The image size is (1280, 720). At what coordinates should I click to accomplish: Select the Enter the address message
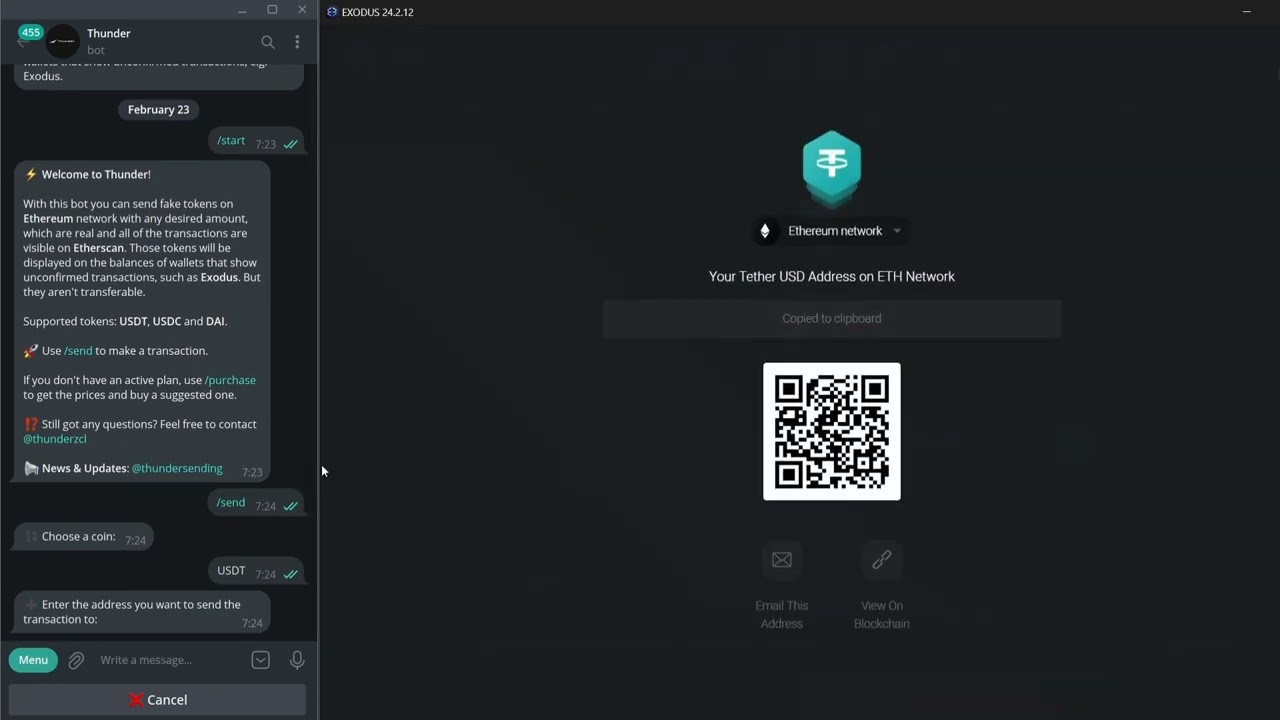coord(142,612)
